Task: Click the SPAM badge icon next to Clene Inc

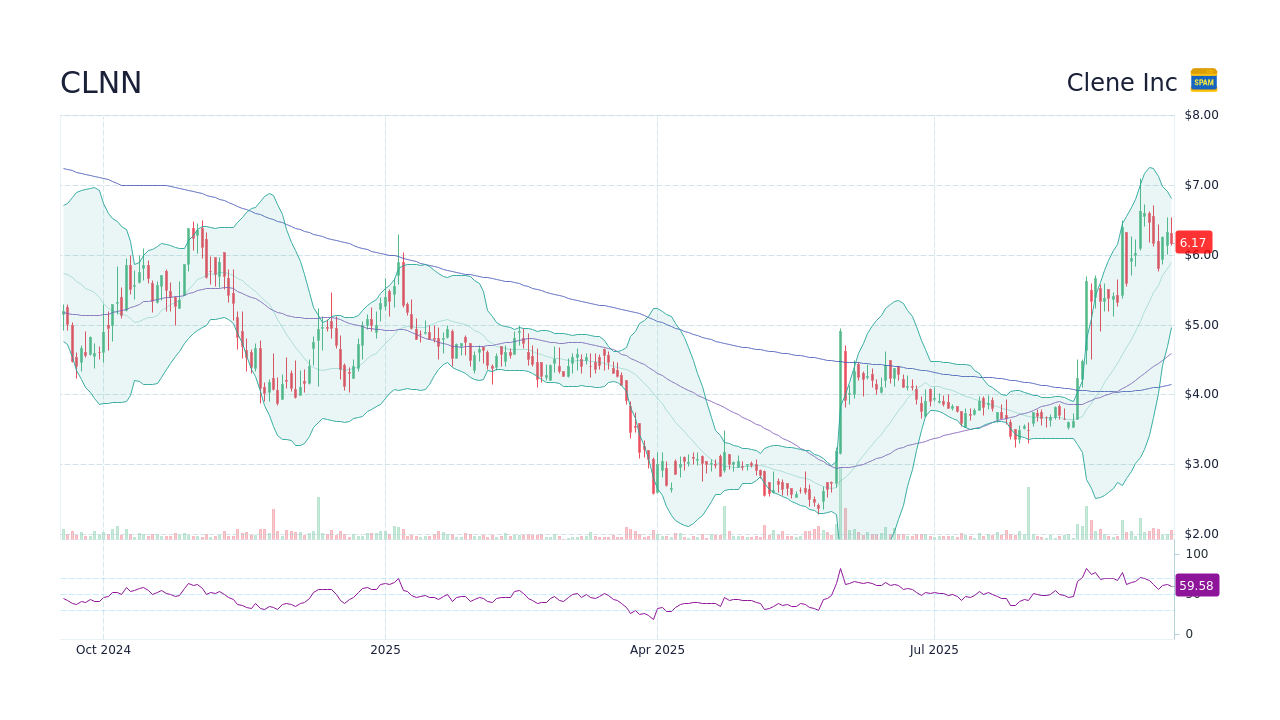Action: (x=1203, y=81)
